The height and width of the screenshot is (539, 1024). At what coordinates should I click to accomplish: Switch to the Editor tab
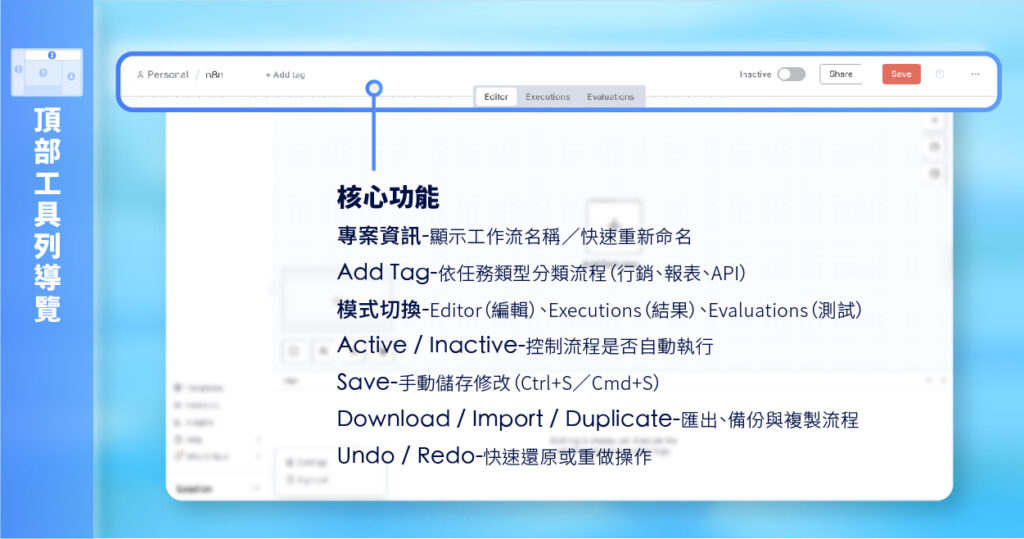pyautogui.click(x=496, y=97)
